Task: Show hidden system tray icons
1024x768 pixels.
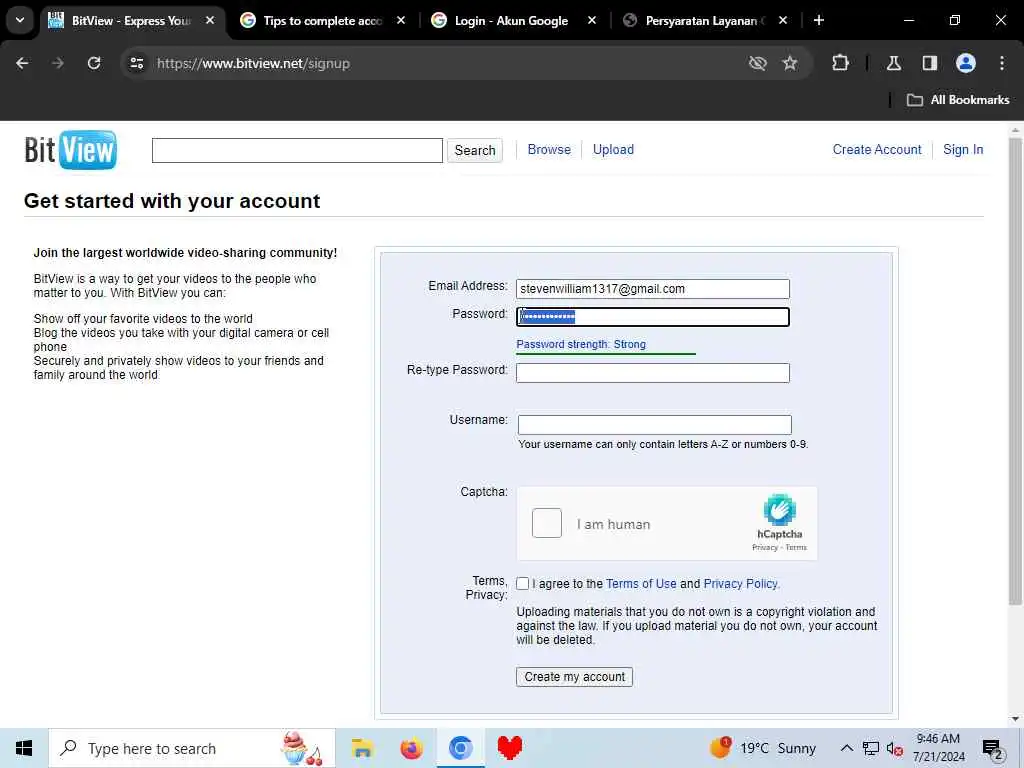Action: click(x=846, y=748)
